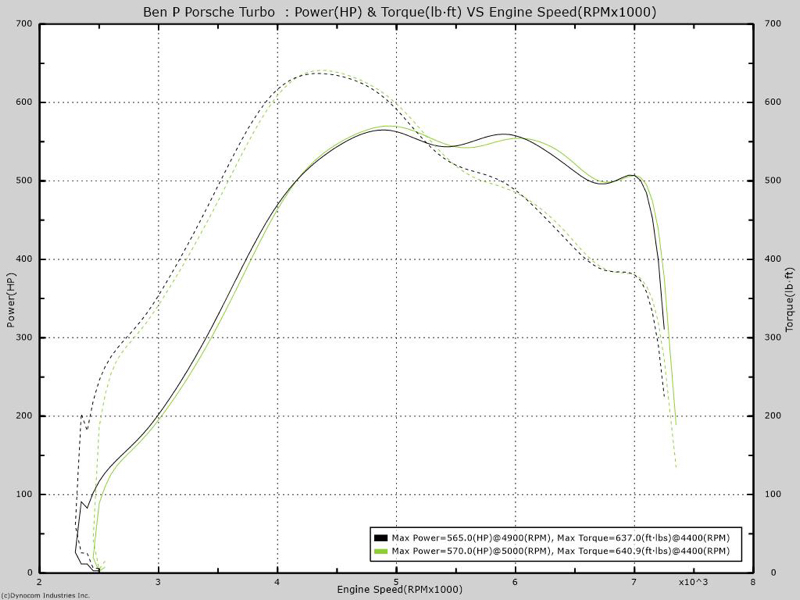Click the right axis tick value 200

click(x=773, y=416)
